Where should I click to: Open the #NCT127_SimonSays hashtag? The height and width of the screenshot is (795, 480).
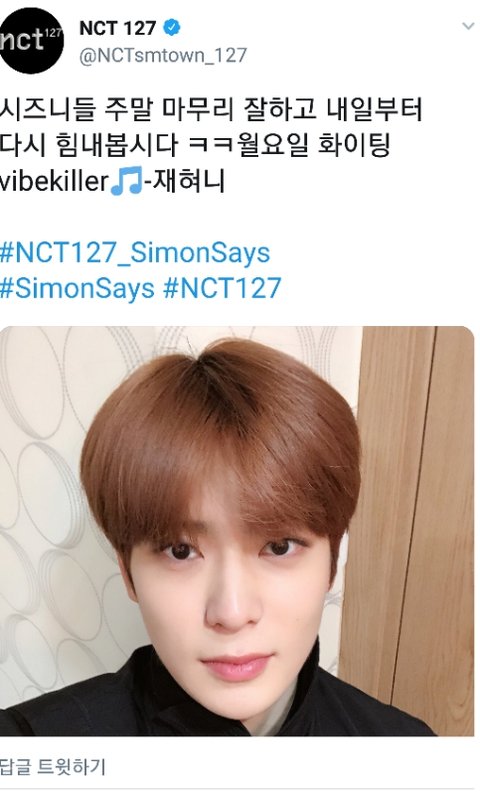[x=135, y=252]
